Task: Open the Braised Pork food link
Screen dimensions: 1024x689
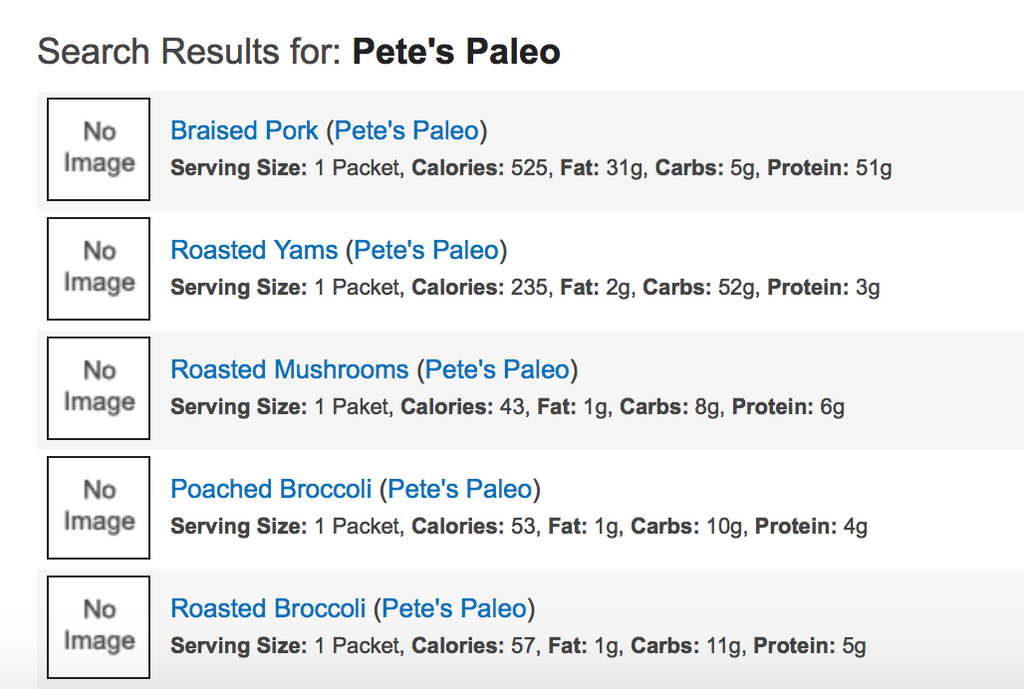Action: point(244,131)
